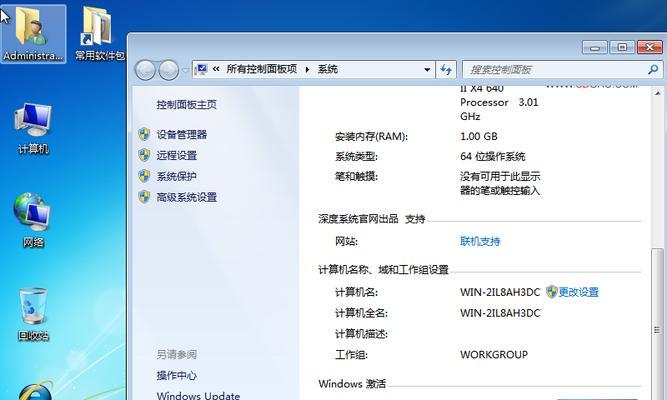The width and height of the screenshot is (667, 400).
Task: Open 远程设置 link
Action: click(177, 155)
